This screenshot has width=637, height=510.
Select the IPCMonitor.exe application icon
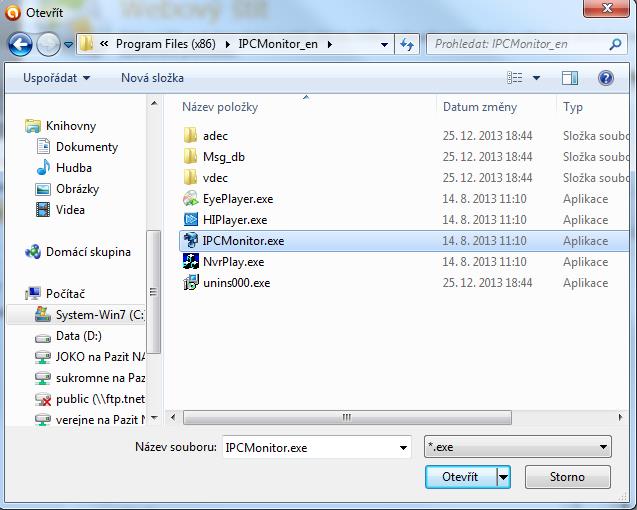[191, 241]
